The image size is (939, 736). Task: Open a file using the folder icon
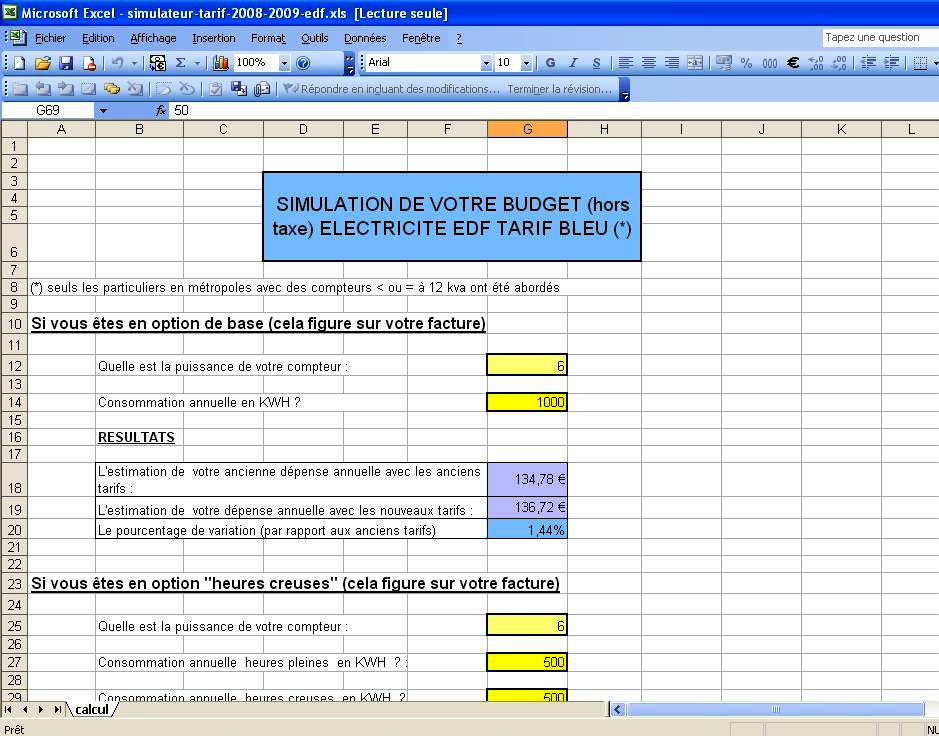43,63
